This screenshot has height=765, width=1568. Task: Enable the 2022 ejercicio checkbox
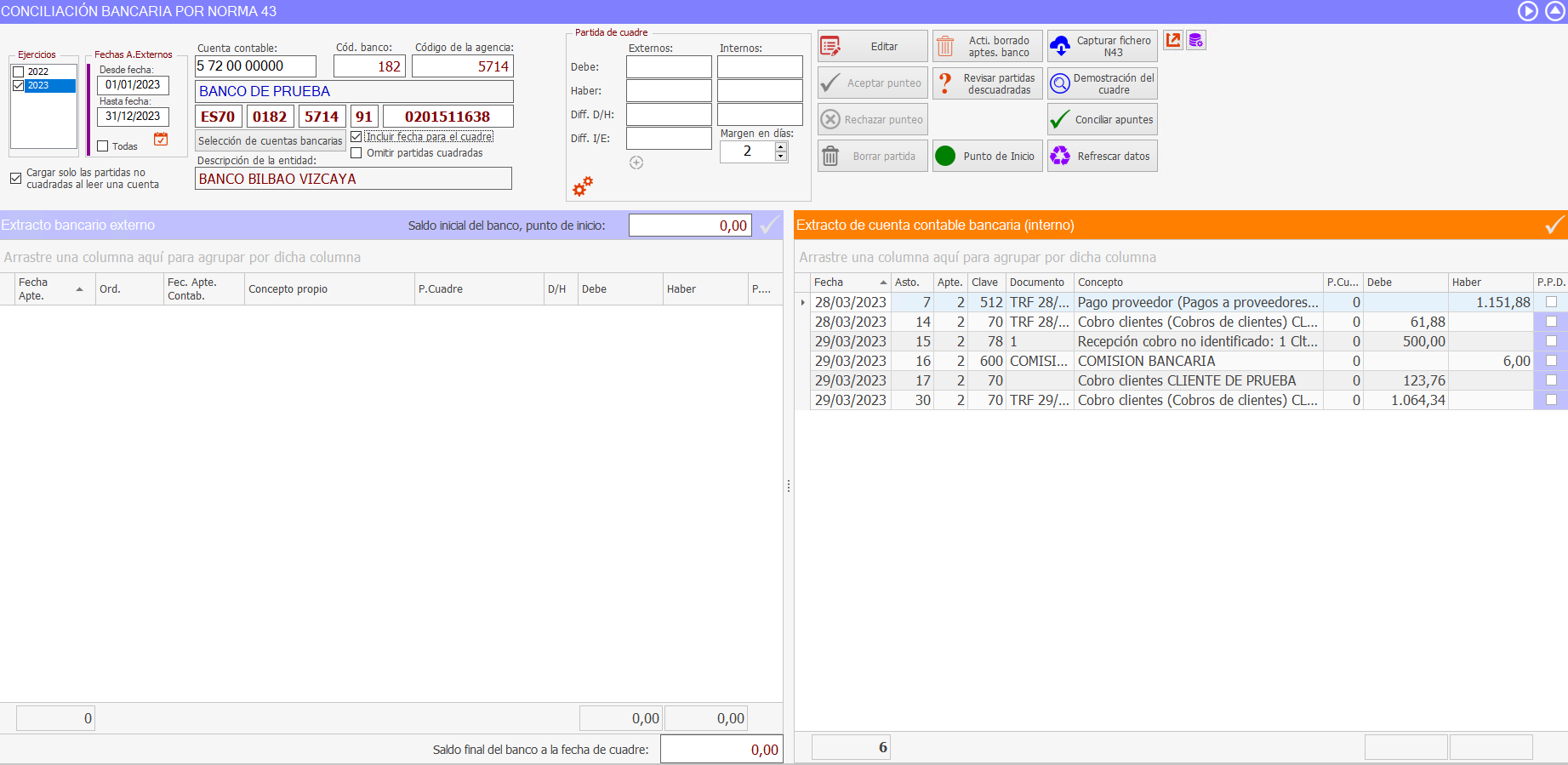(19, 71)
